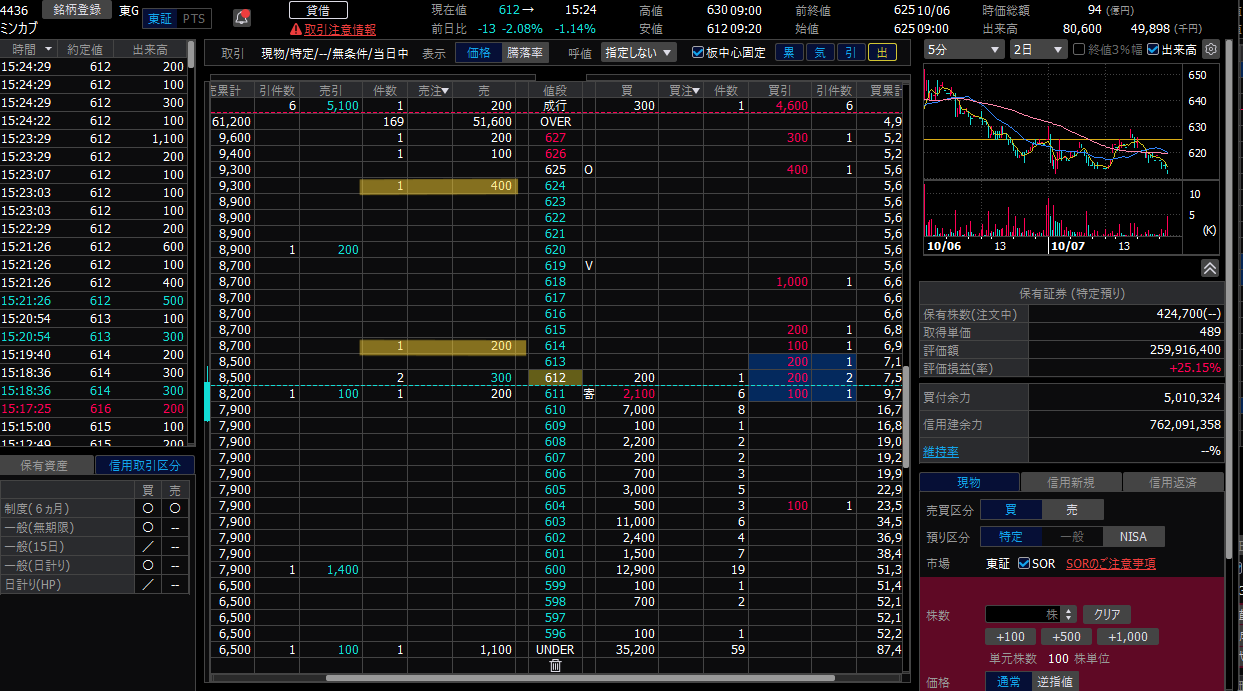Viewport: 1243px width, 691px height.
Task: Click the red alert bell icon
Action: (242, 18)
